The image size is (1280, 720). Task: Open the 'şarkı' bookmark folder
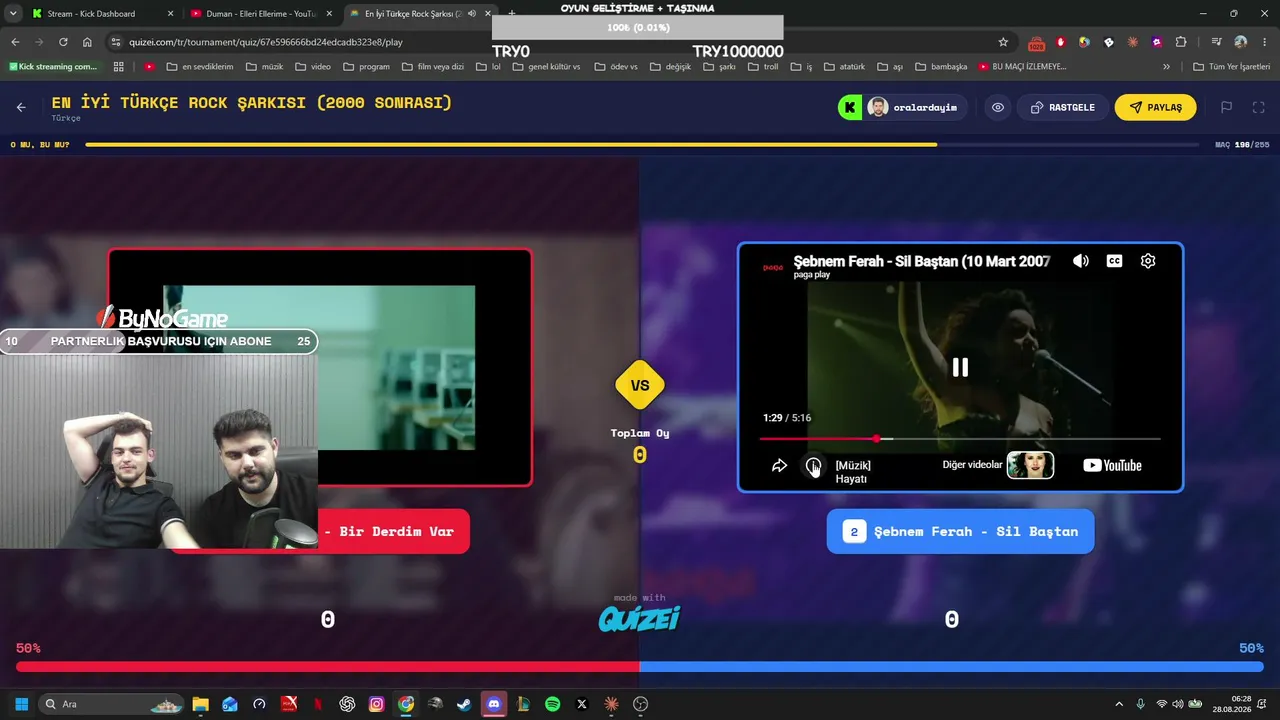719,67
